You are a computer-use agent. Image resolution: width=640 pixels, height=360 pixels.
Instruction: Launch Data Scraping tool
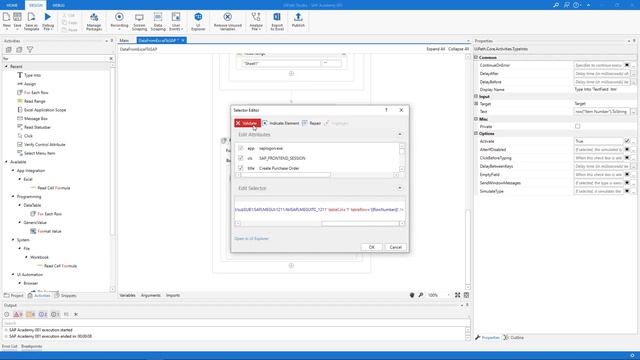point(158,17)
